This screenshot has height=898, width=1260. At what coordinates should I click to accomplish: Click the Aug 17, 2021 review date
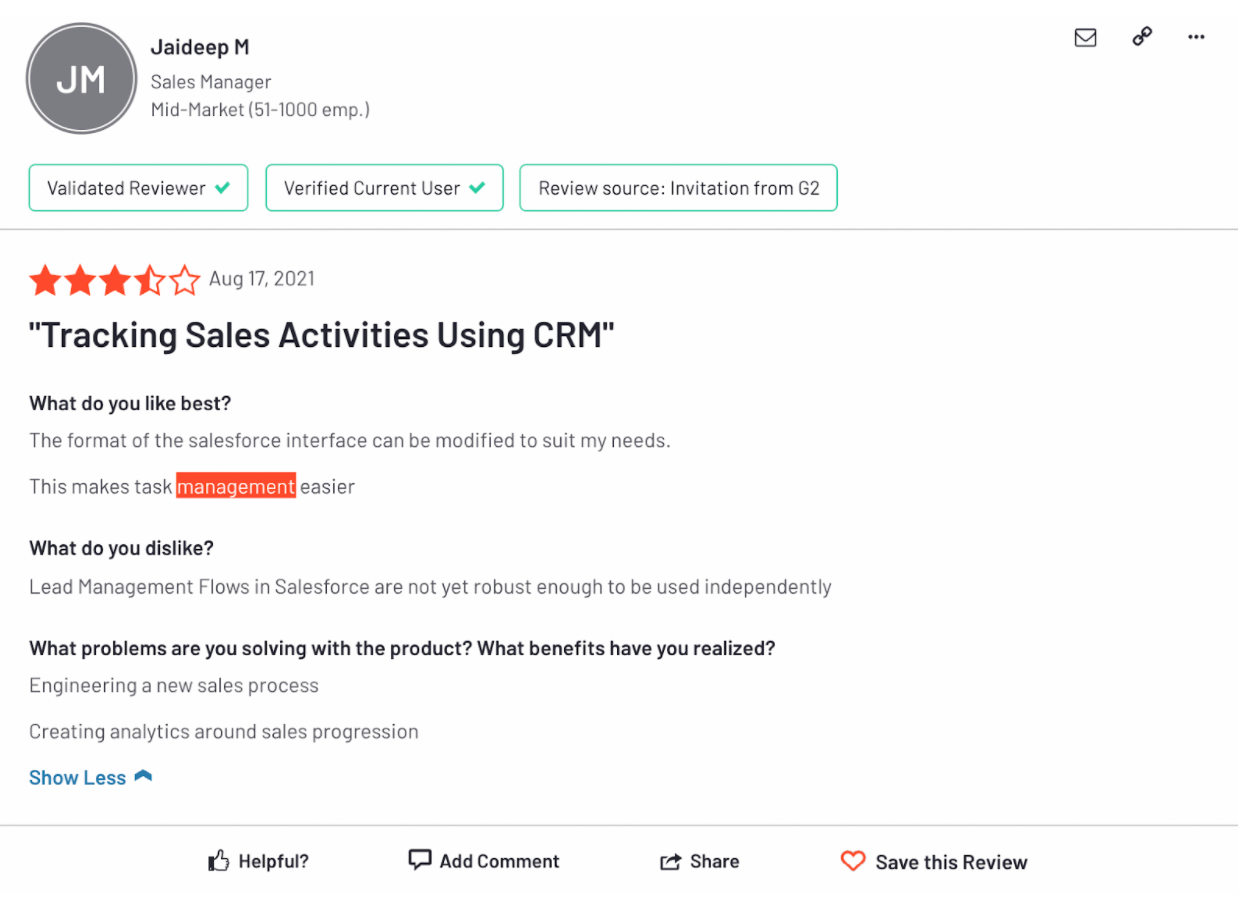[262, 279]
